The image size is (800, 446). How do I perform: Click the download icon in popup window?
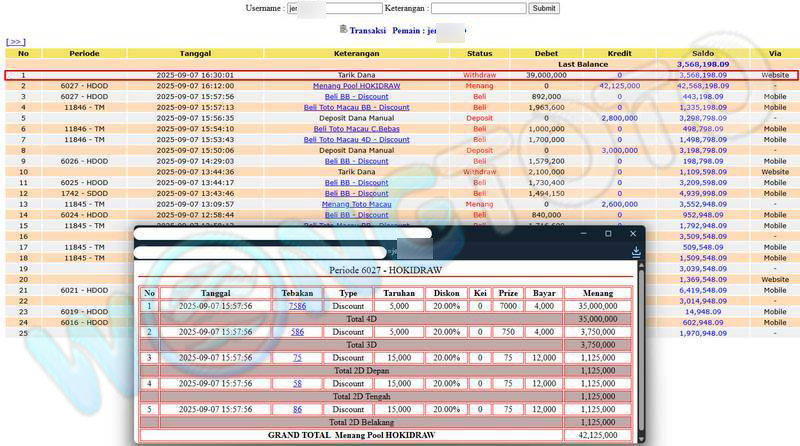(636, 253)
